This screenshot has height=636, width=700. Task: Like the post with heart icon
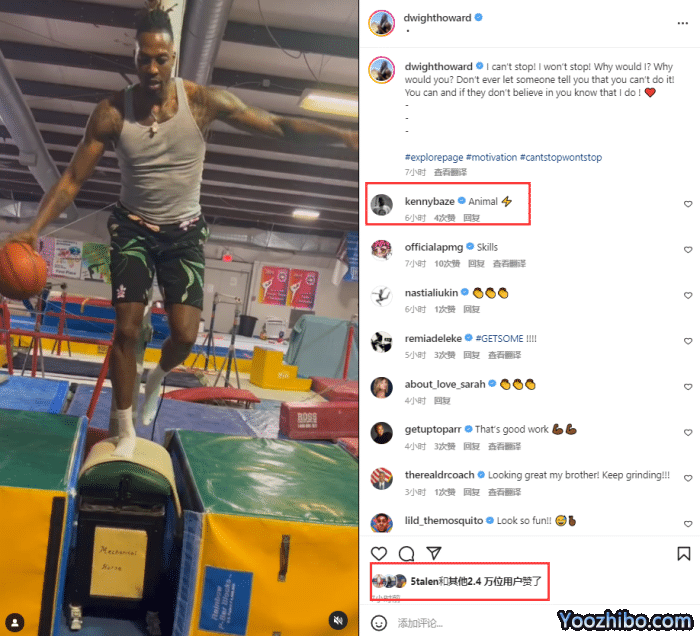click(379, 553)
